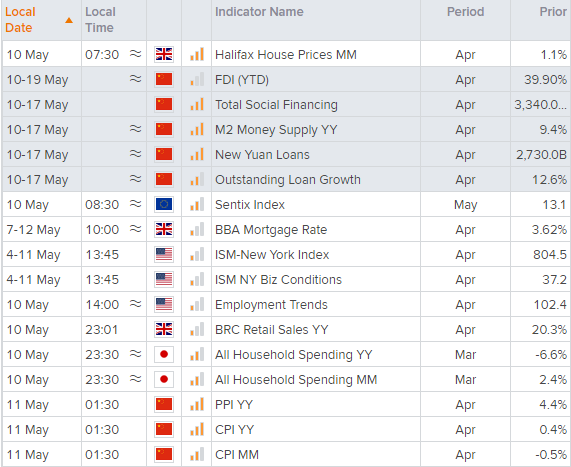The width and height of the screenshot is (571, 467).
Task: Click the UK flag beside Halifax House Prices
Action: 164,54
